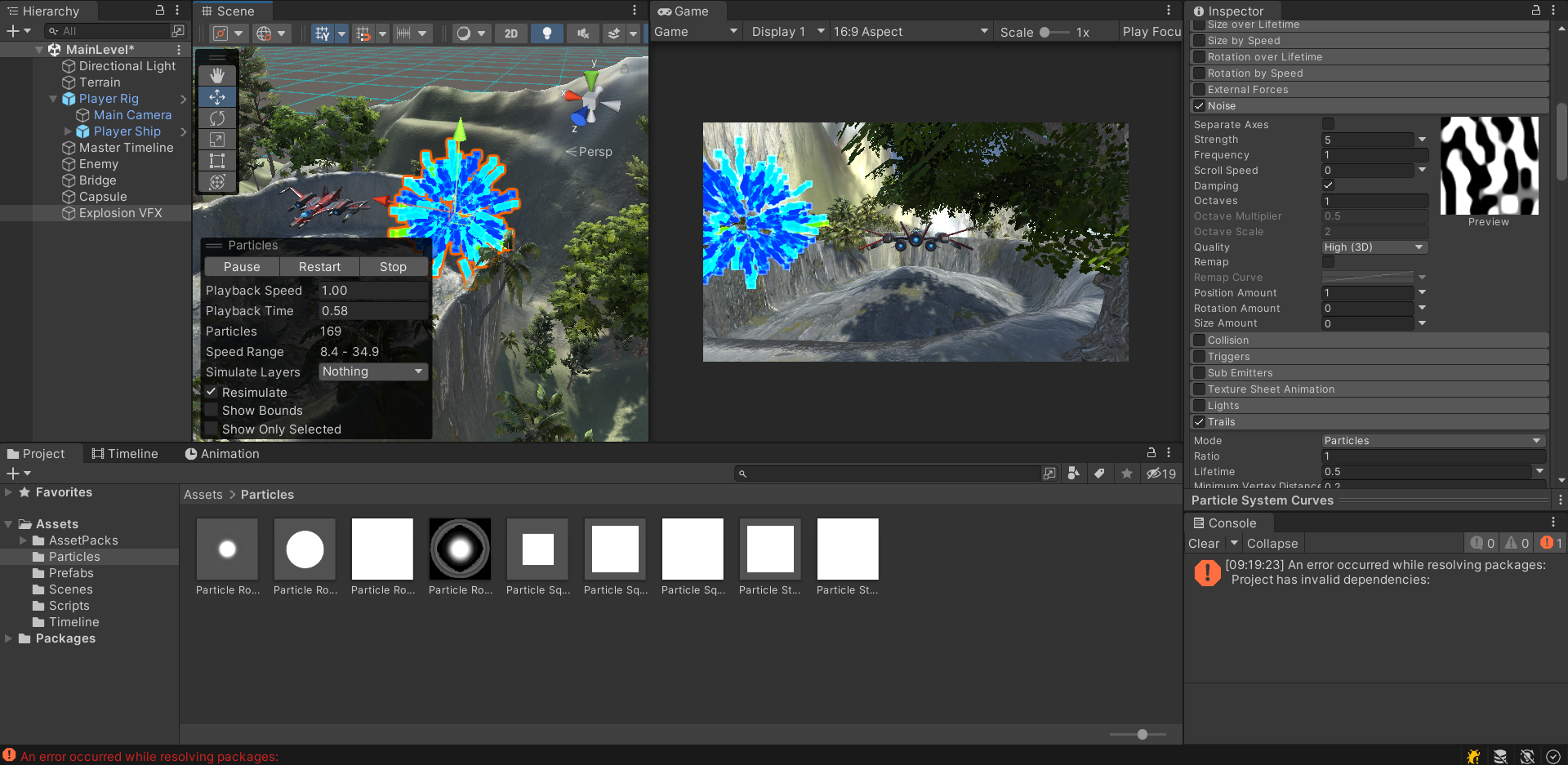Click the Inspector lock icon
This screenshot has width=1568, height=765.
(x=1536, y=10)
